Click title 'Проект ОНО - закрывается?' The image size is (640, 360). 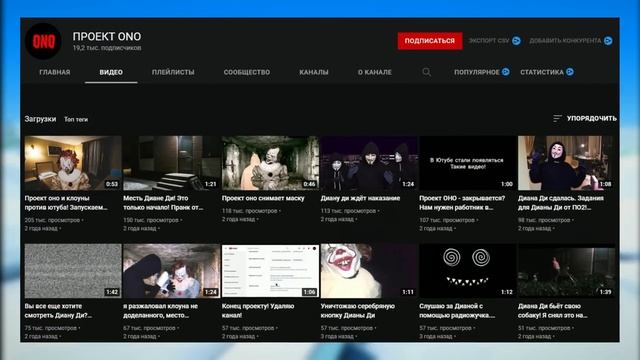462,203
